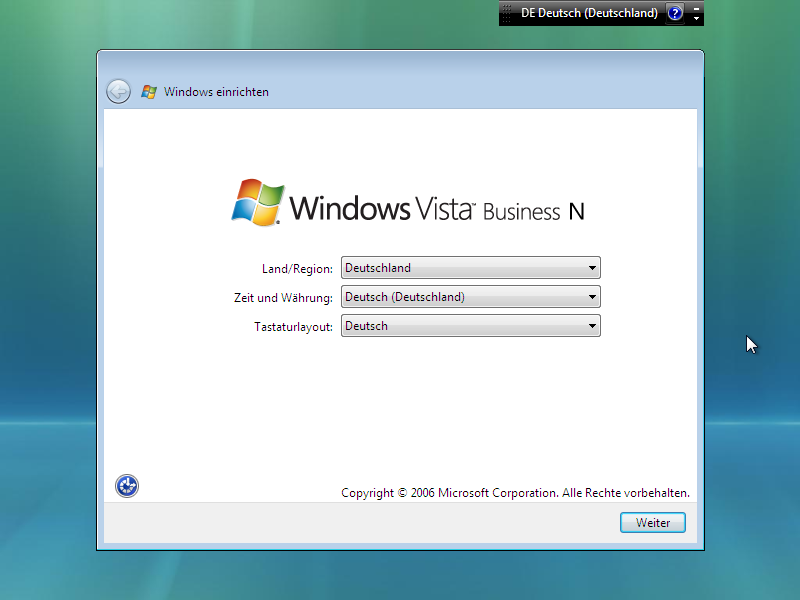
Task: Expand the Land/Region dropdown
Action: pyautogui.click(x=470, y=268)
